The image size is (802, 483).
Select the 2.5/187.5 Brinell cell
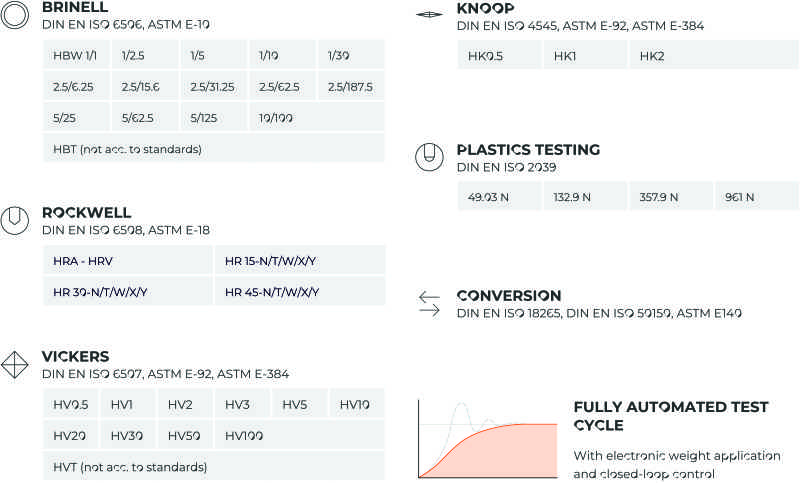tap(351, 86)
